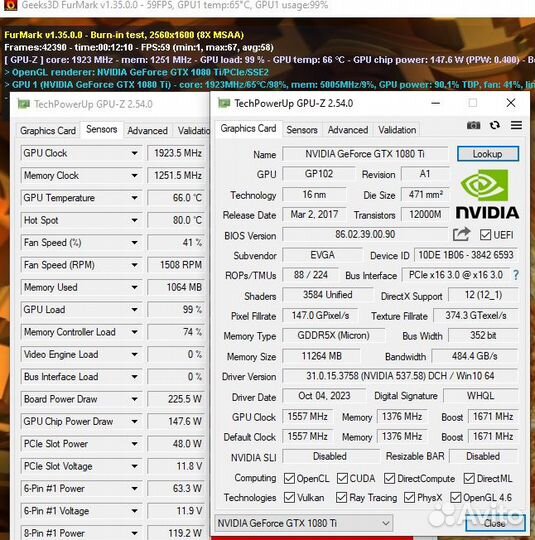Toggle the Vulkan checkbox
The height and width of the screenshot is (540, 535).
289,497
